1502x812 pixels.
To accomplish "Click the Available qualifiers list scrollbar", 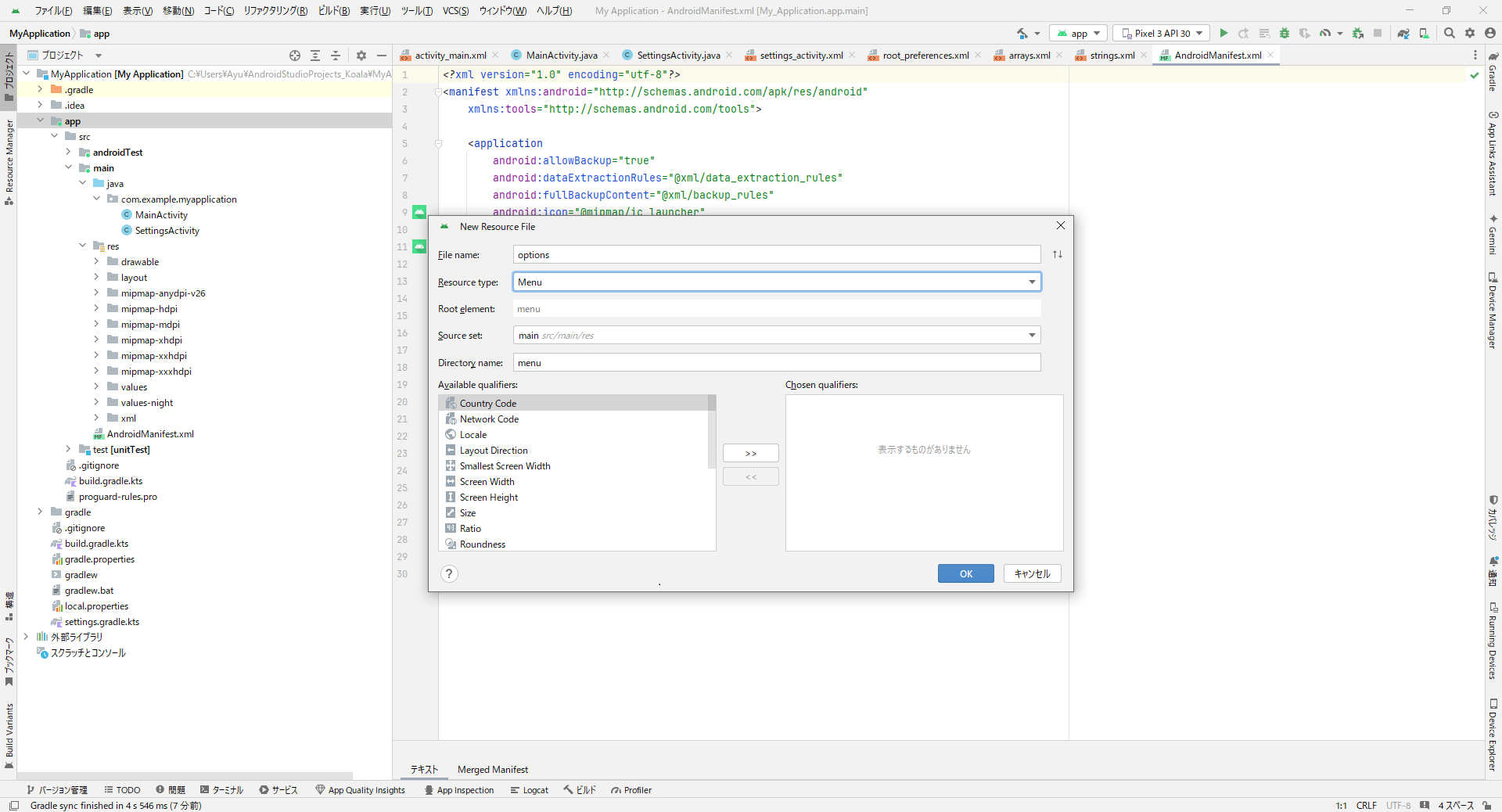I will (712, 432).
